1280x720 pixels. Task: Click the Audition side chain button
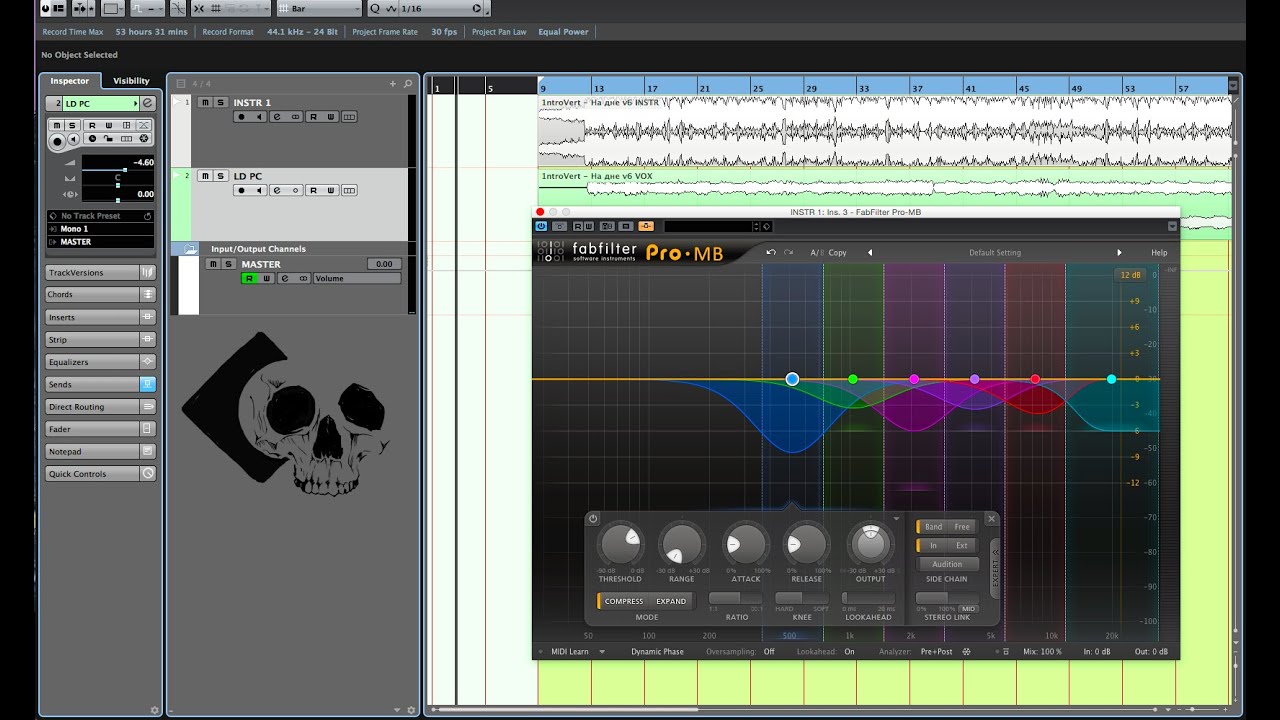pos(947,564)
